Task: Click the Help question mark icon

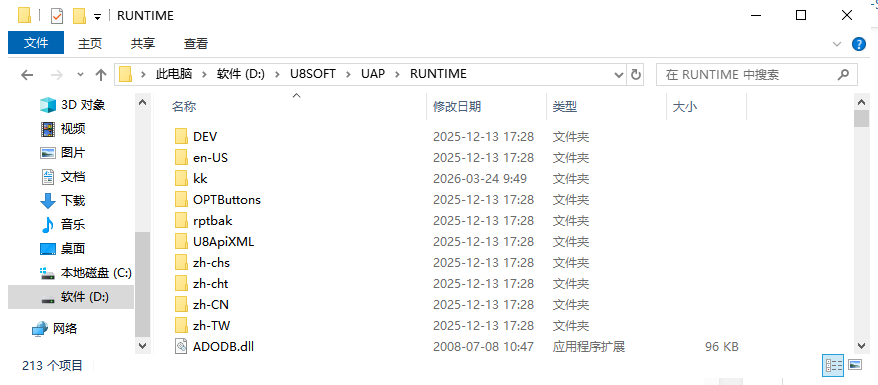Action: pos(858,44)
